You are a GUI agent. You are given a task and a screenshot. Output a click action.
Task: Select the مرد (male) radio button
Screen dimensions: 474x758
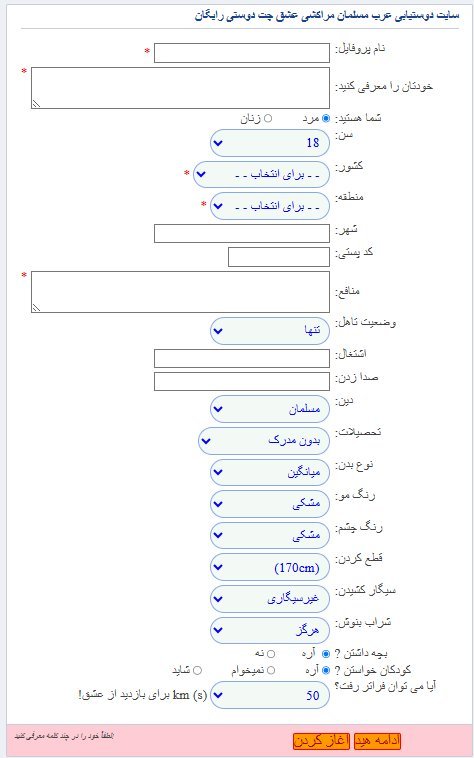326,118
